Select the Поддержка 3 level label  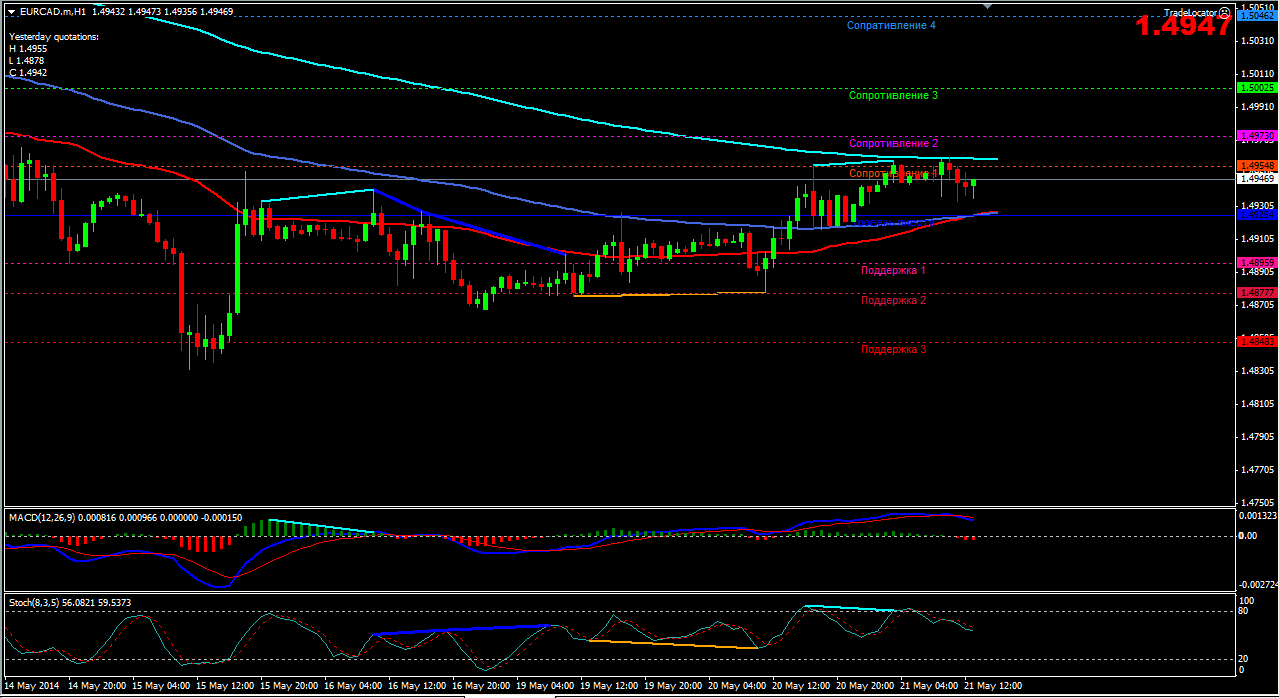[893, 350]
